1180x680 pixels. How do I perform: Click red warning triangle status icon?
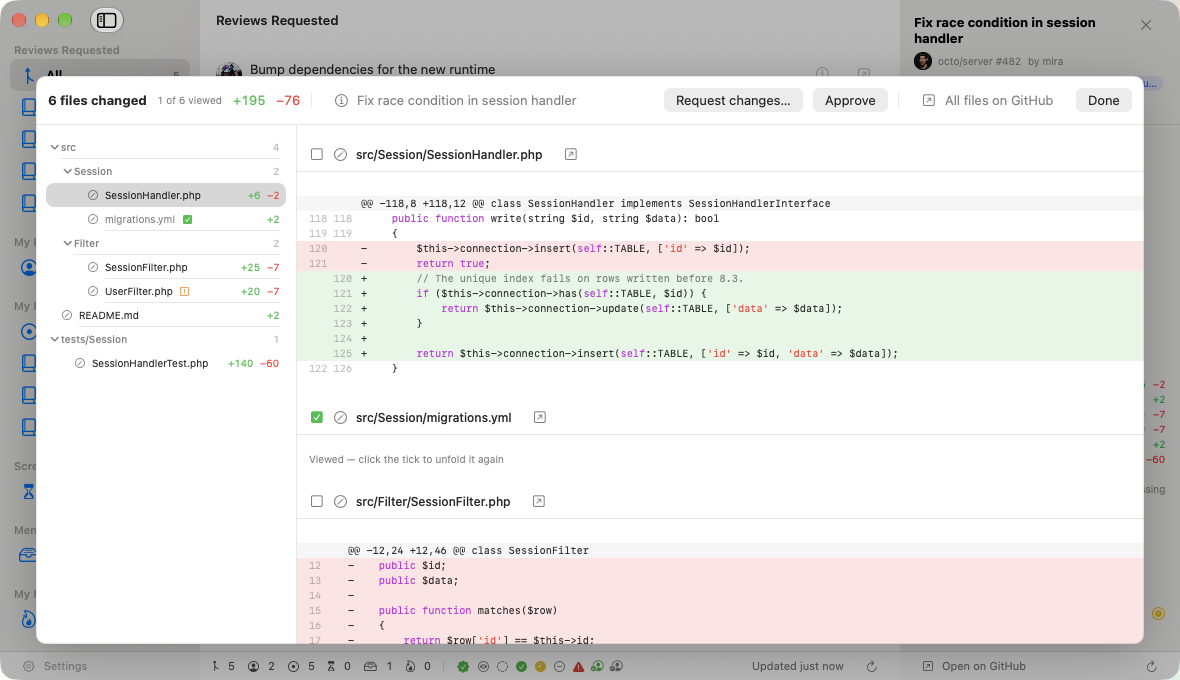pyautogui.click(x=578, y=666)
